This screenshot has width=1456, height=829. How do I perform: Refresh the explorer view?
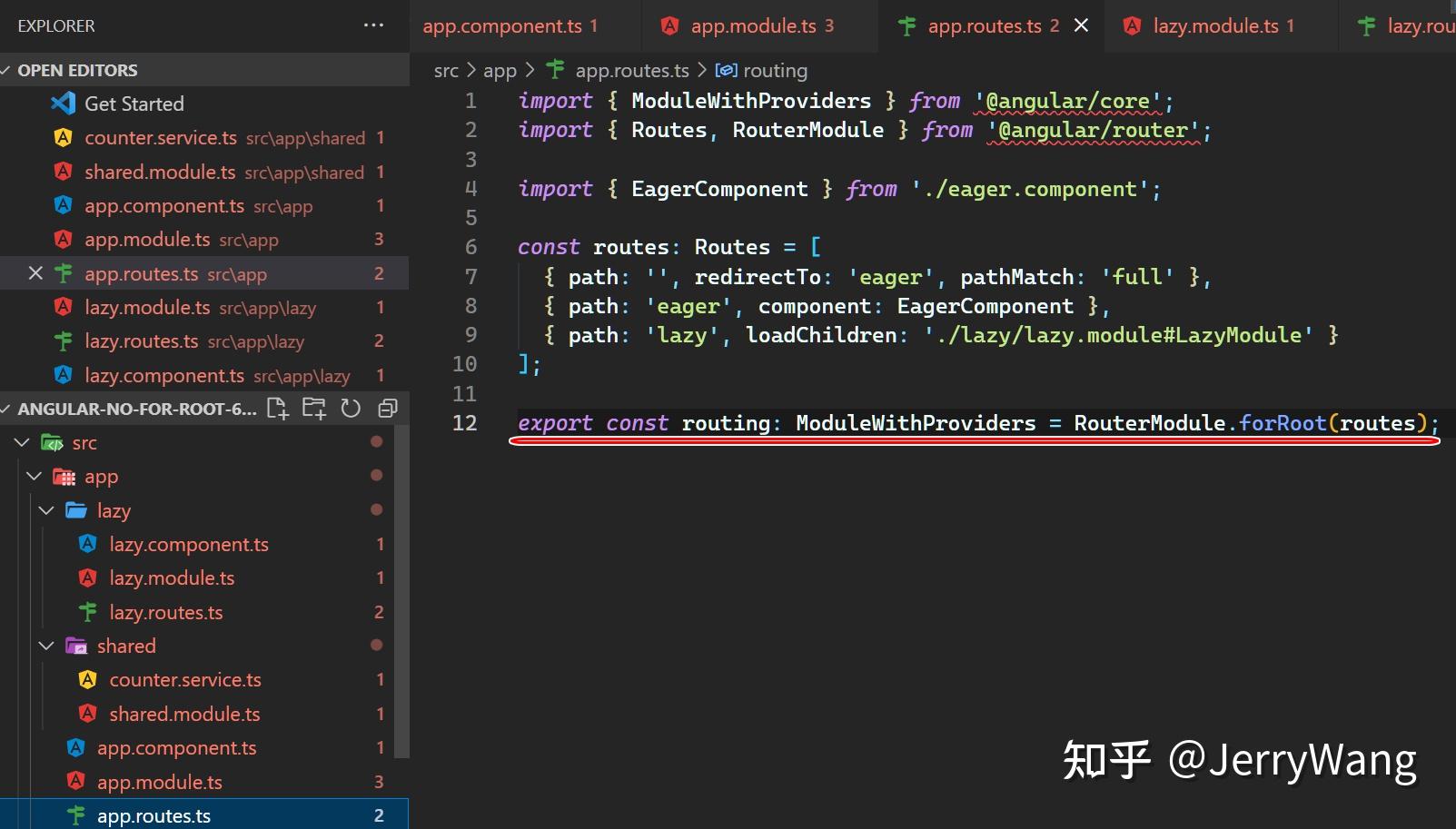351,409
